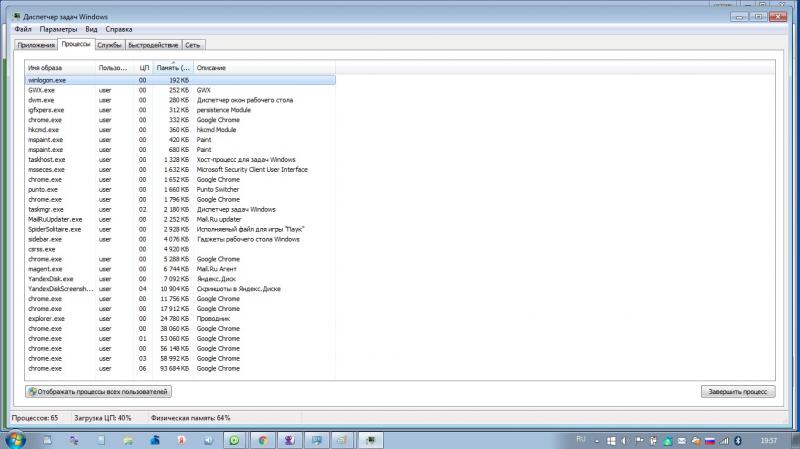Click the Процессов: 65 status text

(x=35, y=418)
